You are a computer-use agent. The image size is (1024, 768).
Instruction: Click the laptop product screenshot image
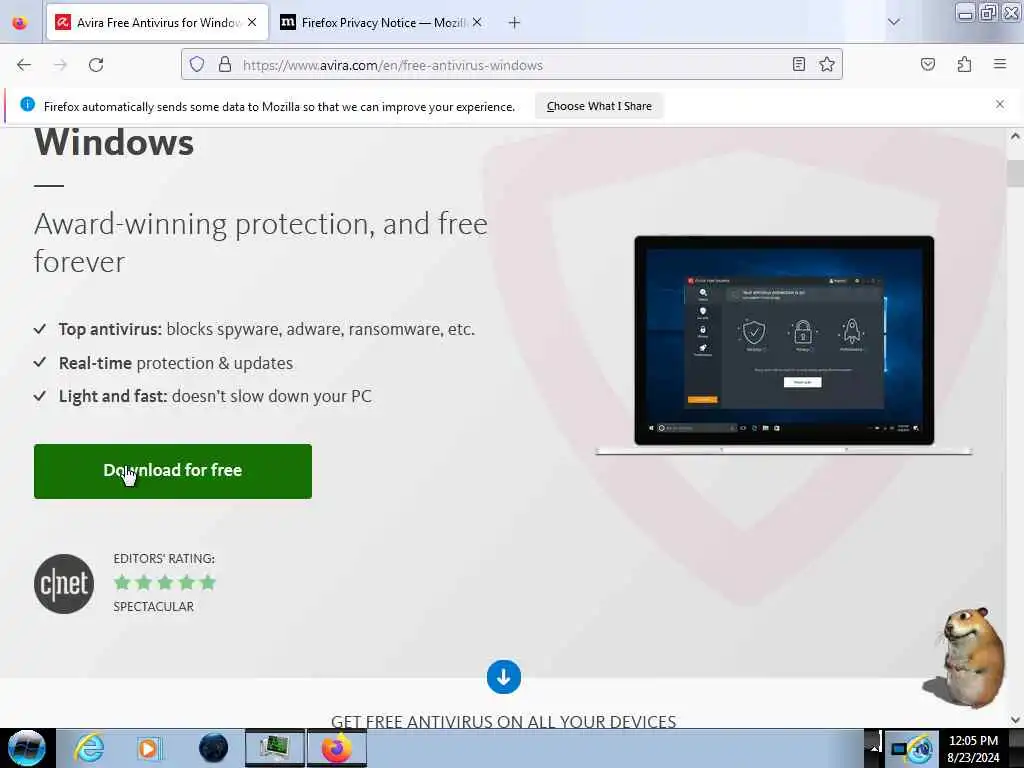[x=784, y=345]
